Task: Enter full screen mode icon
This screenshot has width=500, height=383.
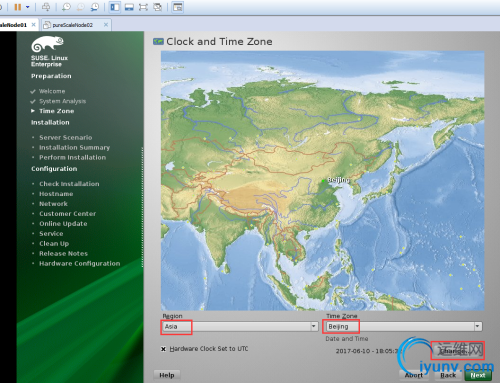Action: pyautogui.click(x=143, y=7)
